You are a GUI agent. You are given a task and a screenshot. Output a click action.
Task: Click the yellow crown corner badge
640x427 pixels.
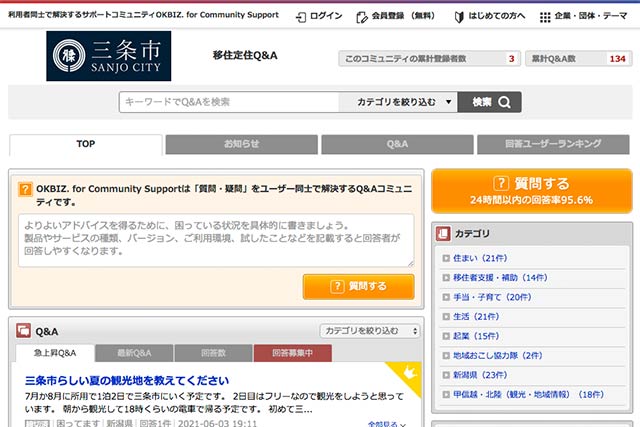click(x=409, y=373)
